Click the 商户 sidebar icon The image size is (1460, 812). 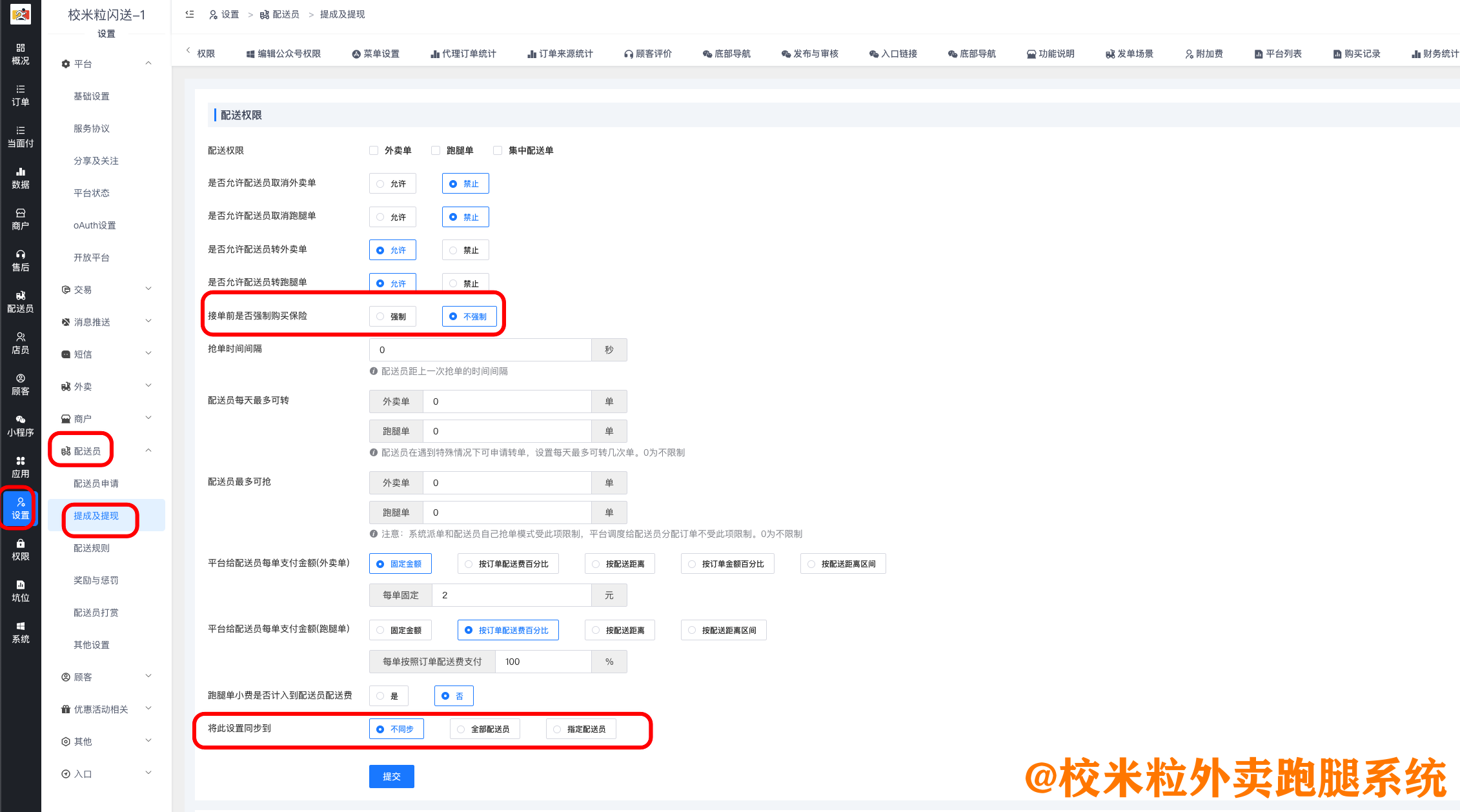(x=21, y=219)
